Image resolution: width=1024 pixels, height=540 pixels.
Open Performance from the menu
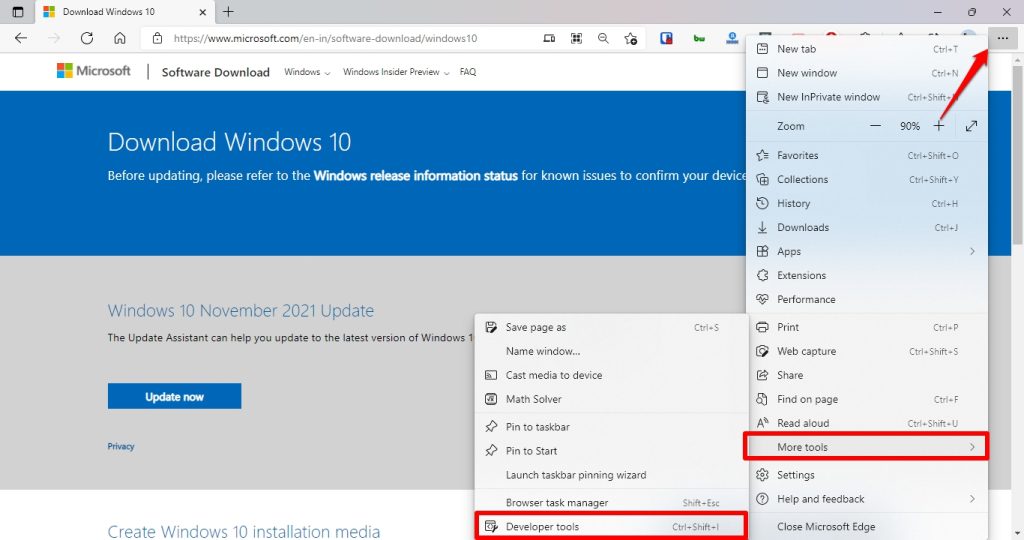(866, 300)
